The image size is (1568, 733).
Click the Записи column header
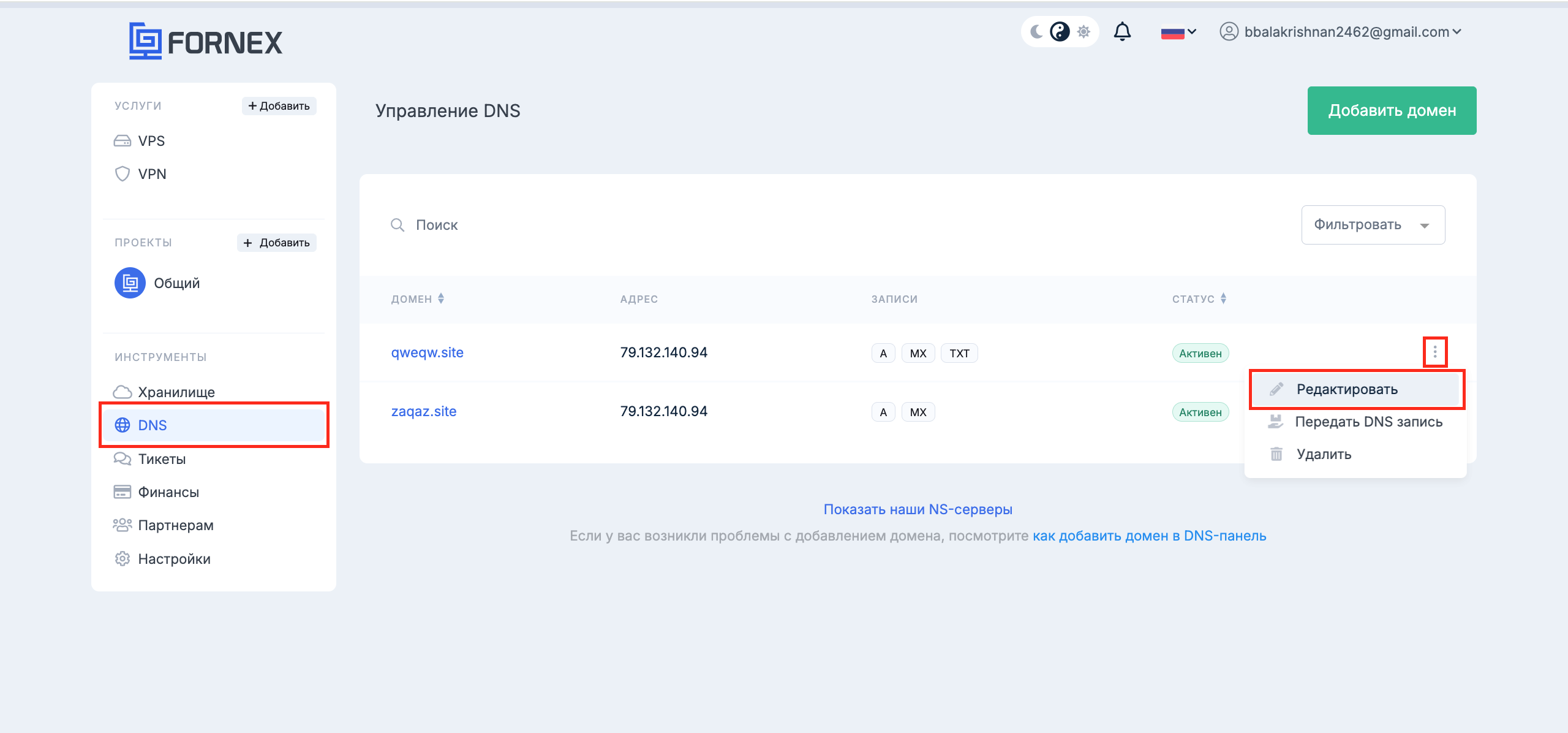[894, 299]
